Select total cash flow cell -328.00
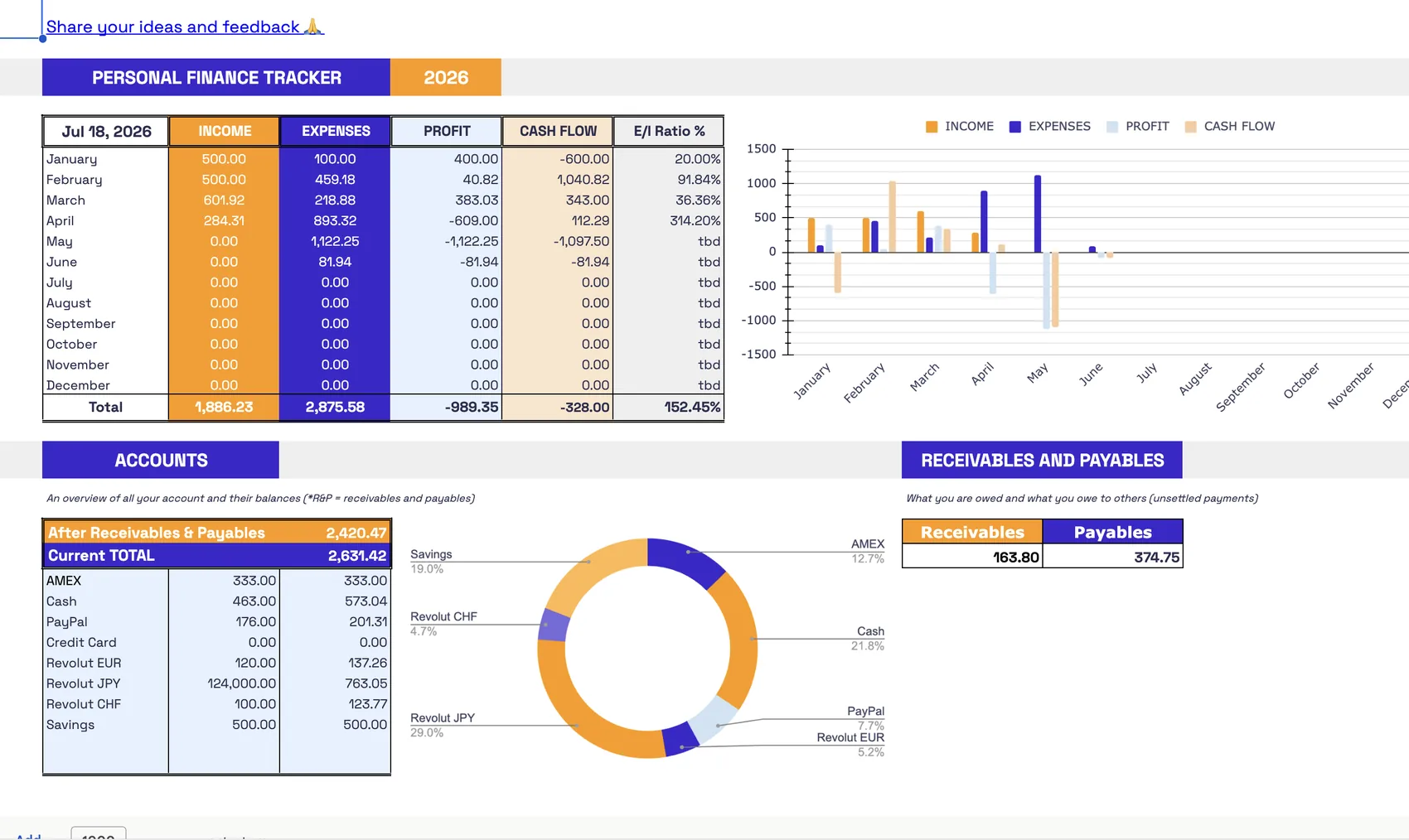 click(x=558, y=408)
